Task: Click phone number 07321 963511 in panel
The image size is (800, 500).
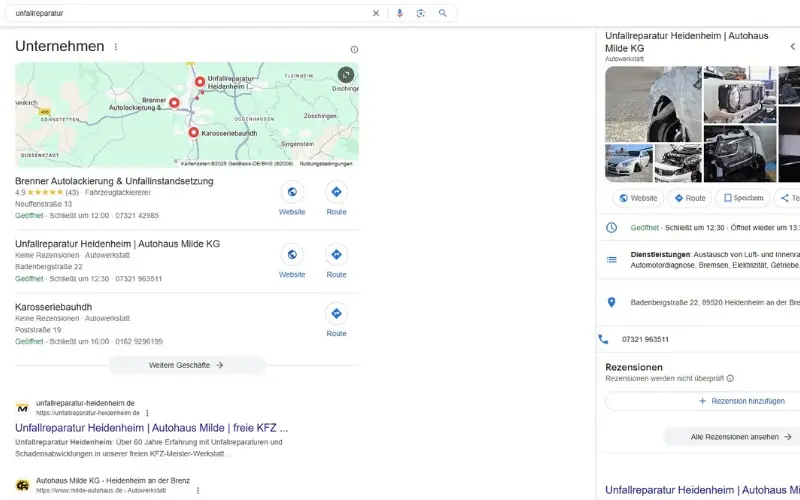Action: [645, 339]
